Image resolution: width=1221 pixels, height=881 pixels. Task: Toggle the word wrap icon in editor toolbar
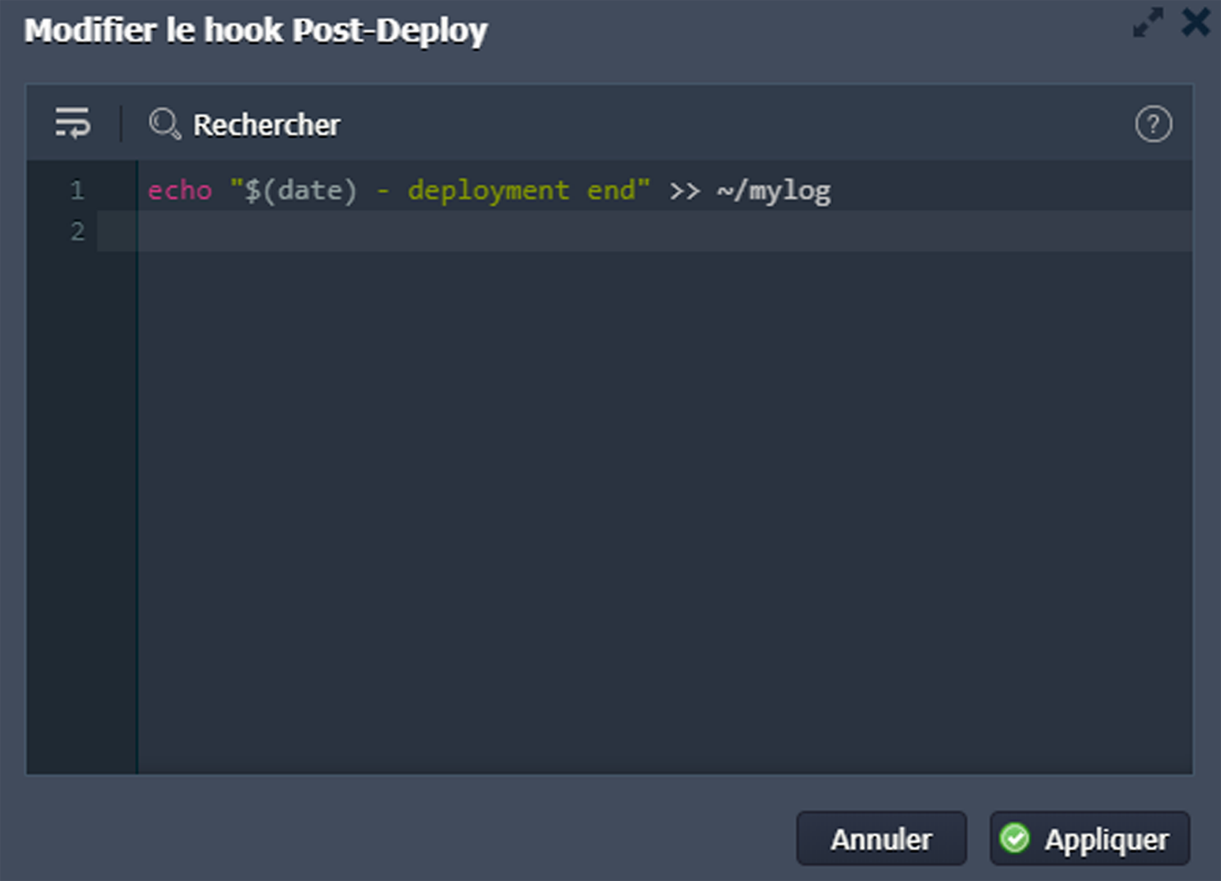click(x=72, y=124)
